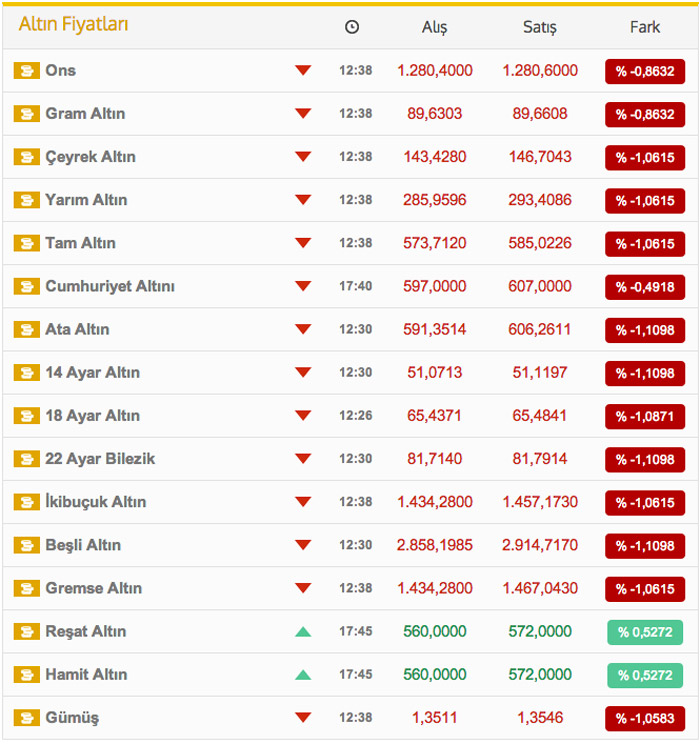Viewport: 700px width, 744px height.
Task: Click the gold icon beside Gram Altın
Action: pyautogui.click(x=27, y=114)
